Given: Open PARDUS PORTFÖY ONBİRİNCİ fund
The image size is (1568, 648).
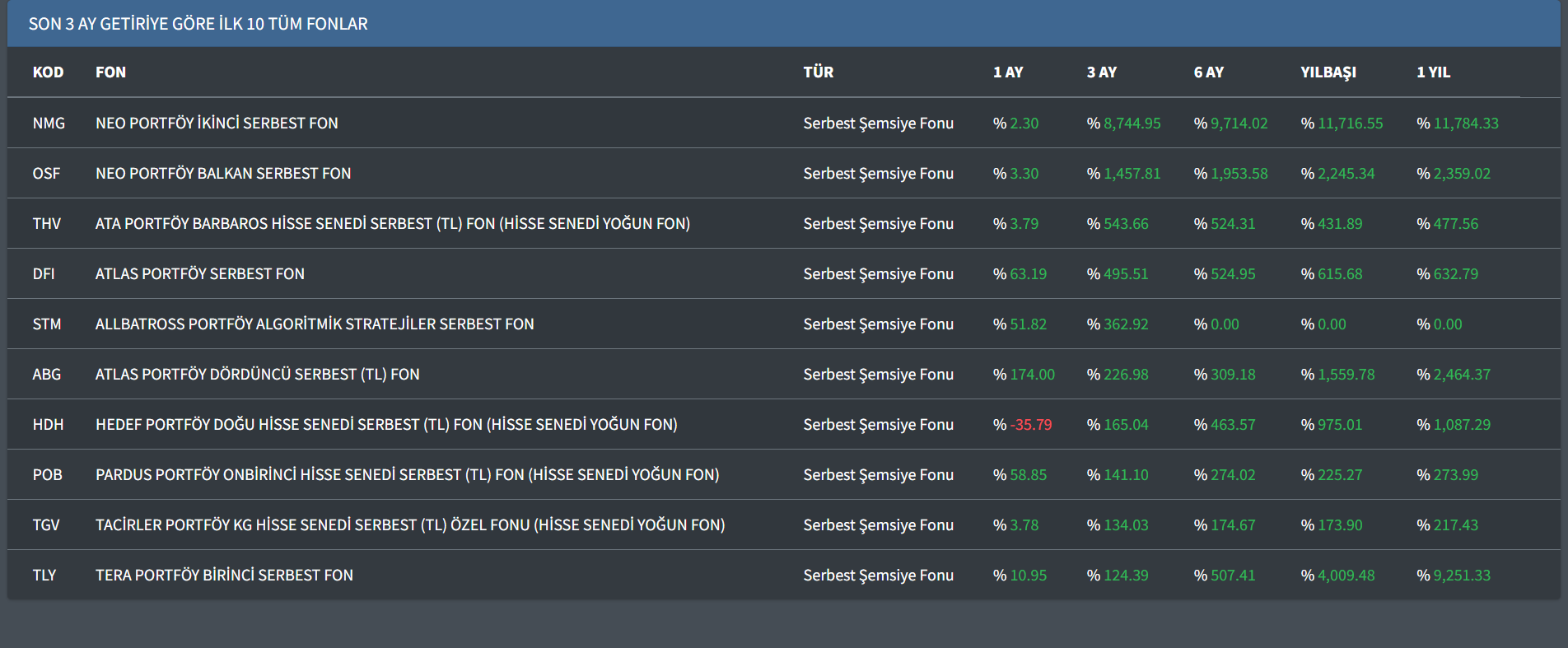Looking at the screenshot, I should (407, 475).
